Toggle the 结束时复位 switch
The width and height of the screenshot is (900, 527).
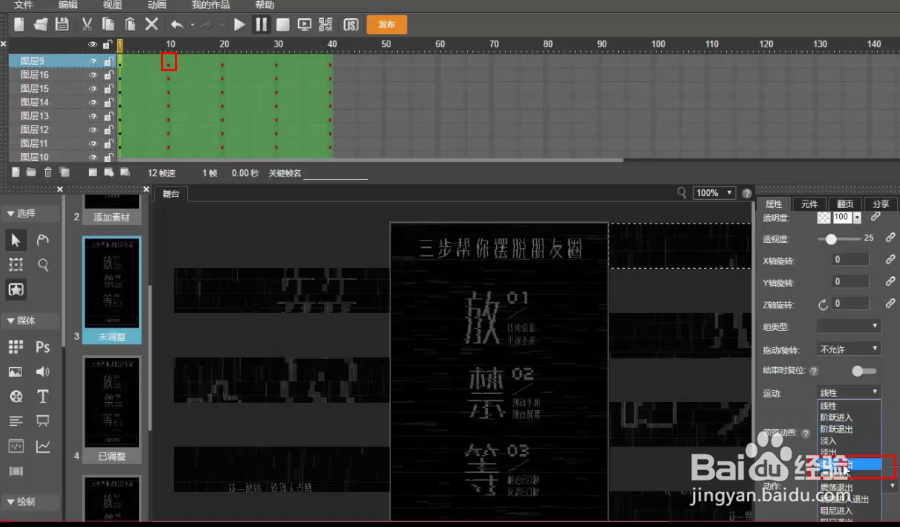tap(863, 371)
